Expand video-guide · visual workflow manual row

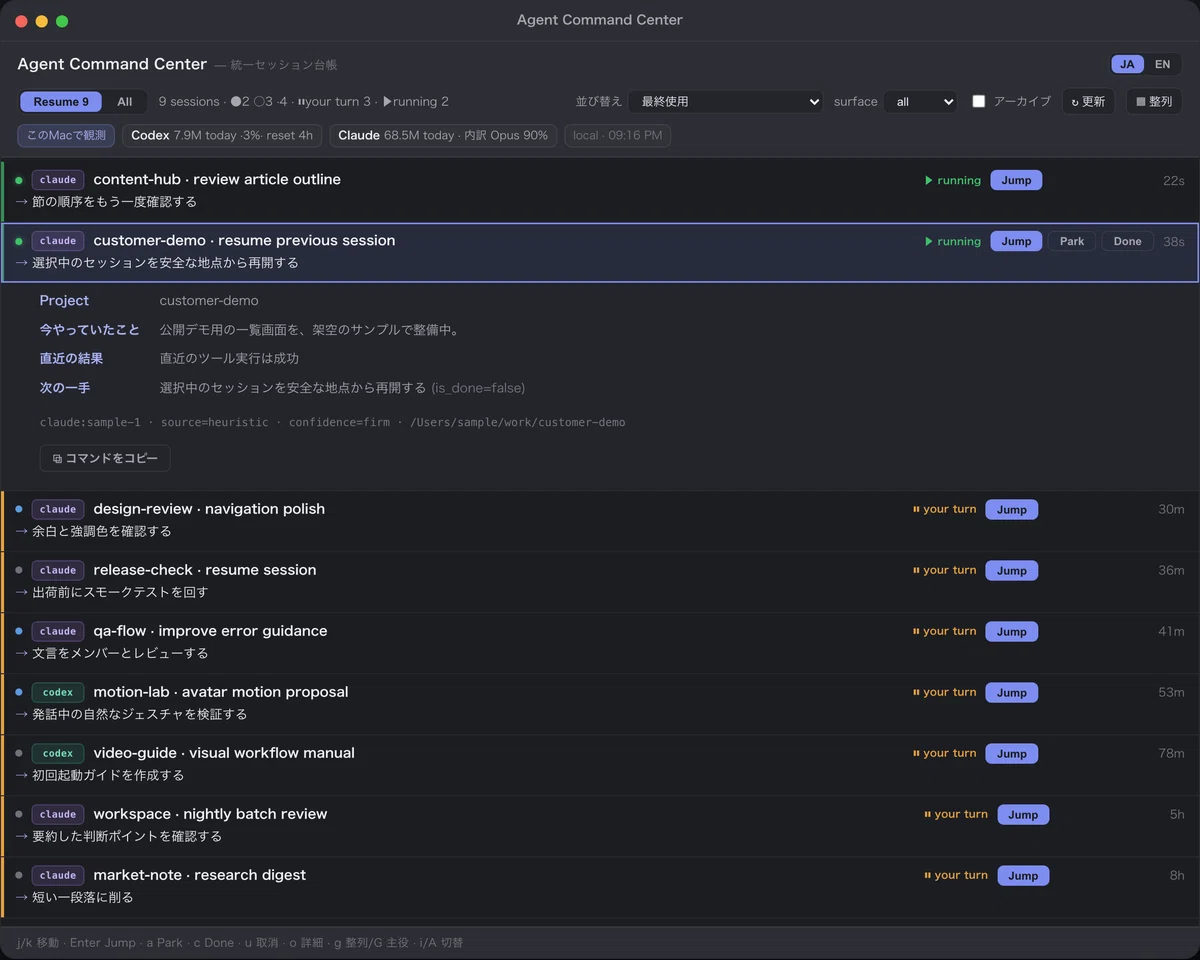coord(600,764)
